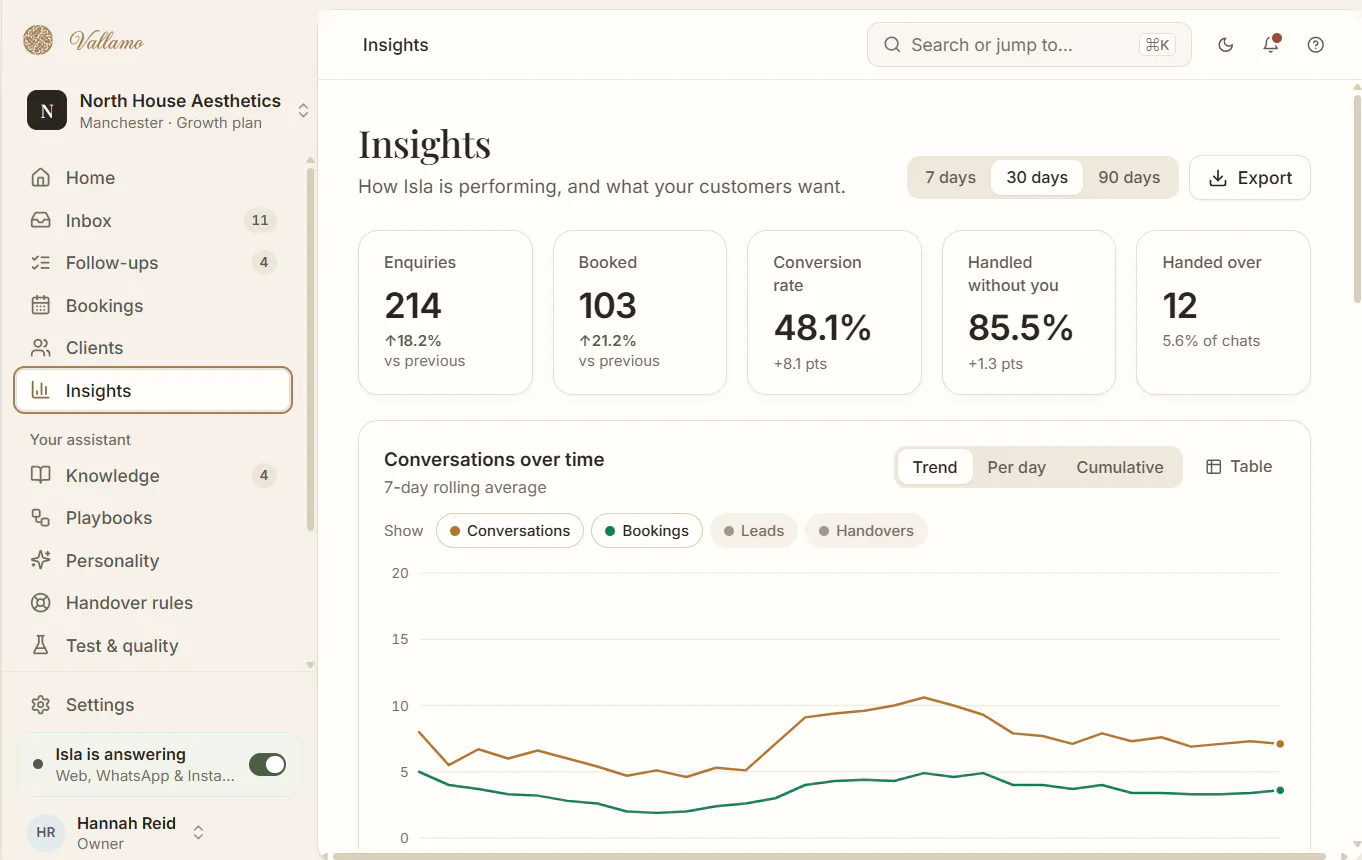Switch chart to Cumulative view
Image resolution: width=1362 pixels, height=860 pixels.
[x=1120, y=467]
